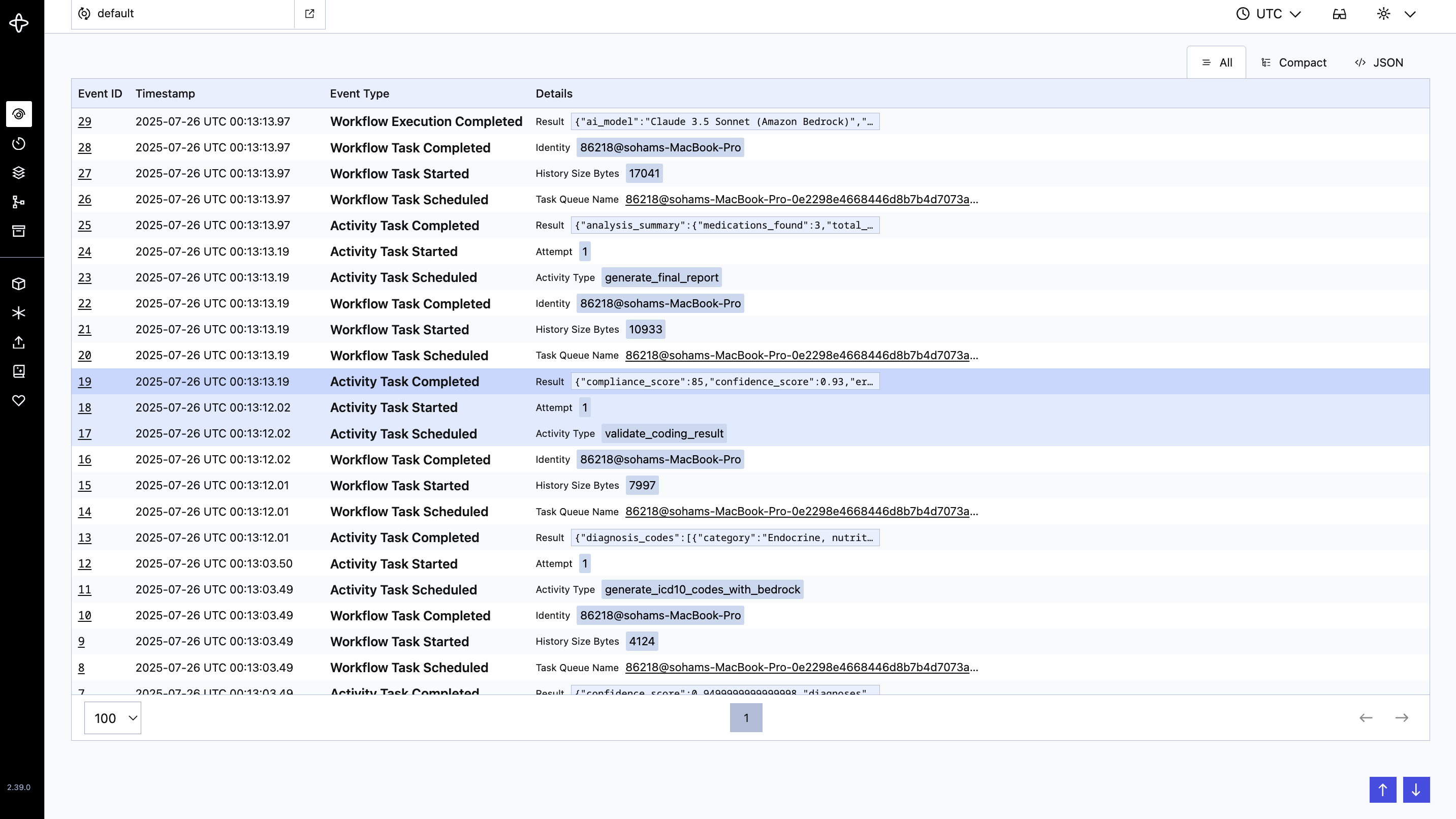
Task: Select page 1 pagination button
Action: [x=745, y=718]
